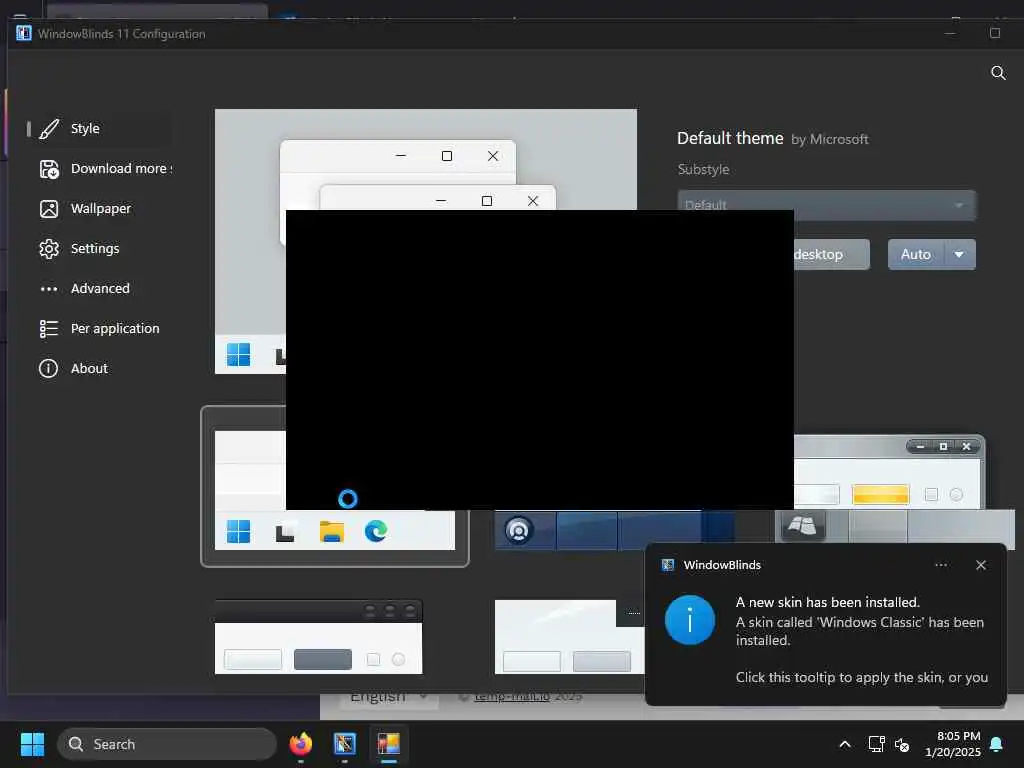
Task: Click the muted volume tray icon
Action: click(902, 744)
